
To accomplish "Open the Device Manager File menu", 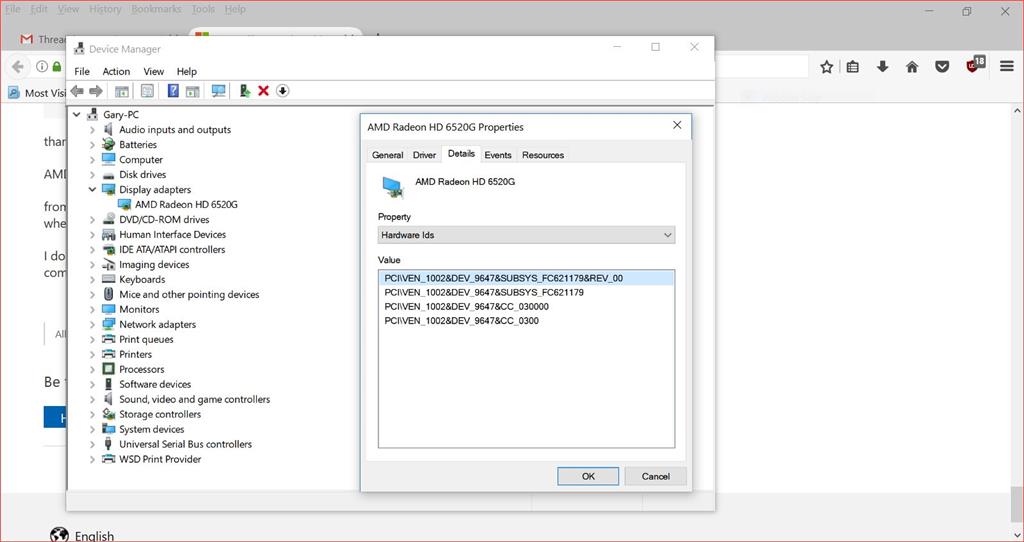I will pyautogui.click(x=82, y=71).
